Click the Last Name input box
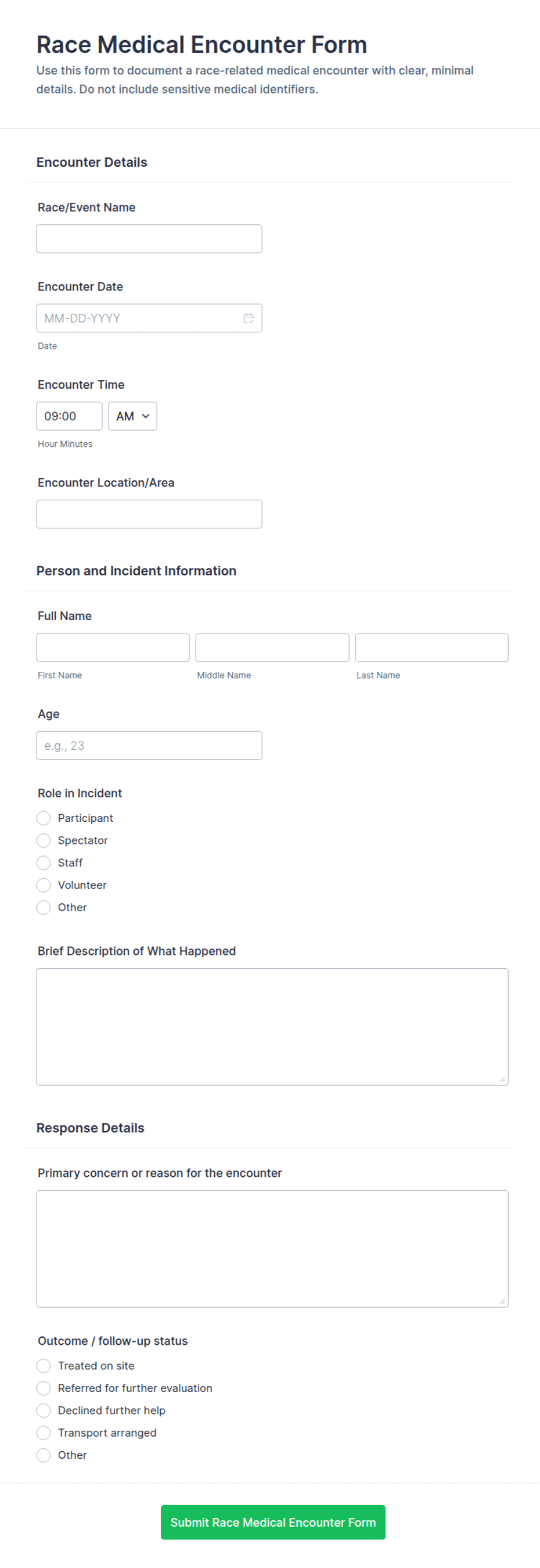Viewport: 540px width, 1568px height. pos(432,647)
